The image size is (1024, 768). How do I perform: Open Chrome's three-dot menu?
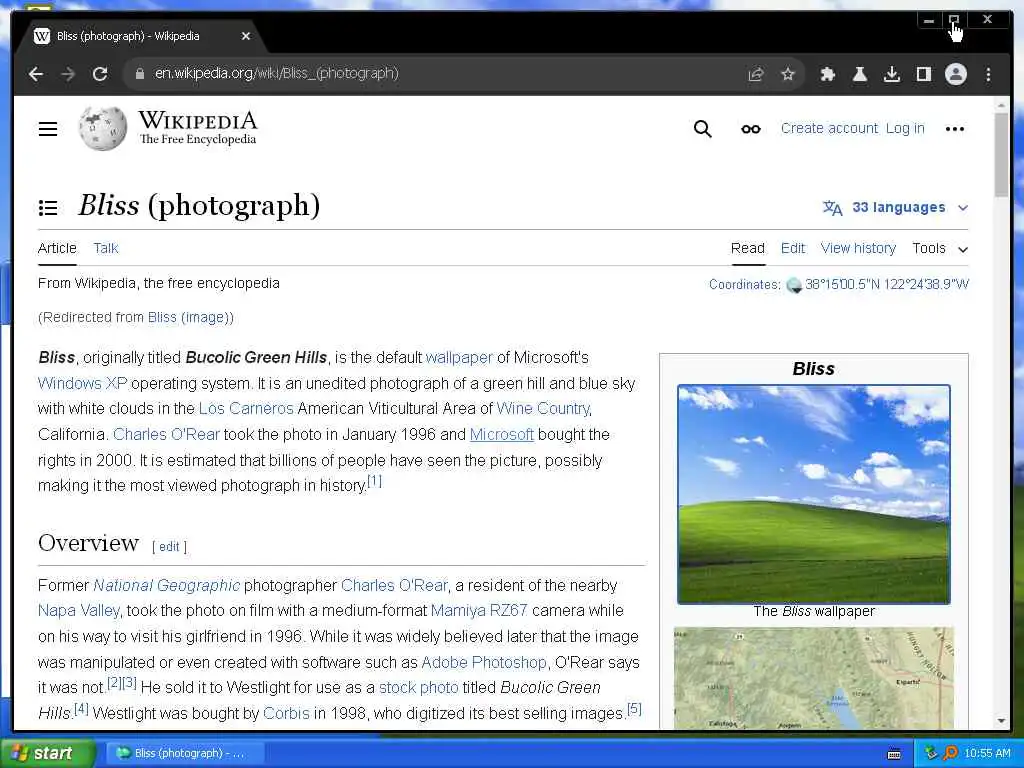click(x=988, y=74)
